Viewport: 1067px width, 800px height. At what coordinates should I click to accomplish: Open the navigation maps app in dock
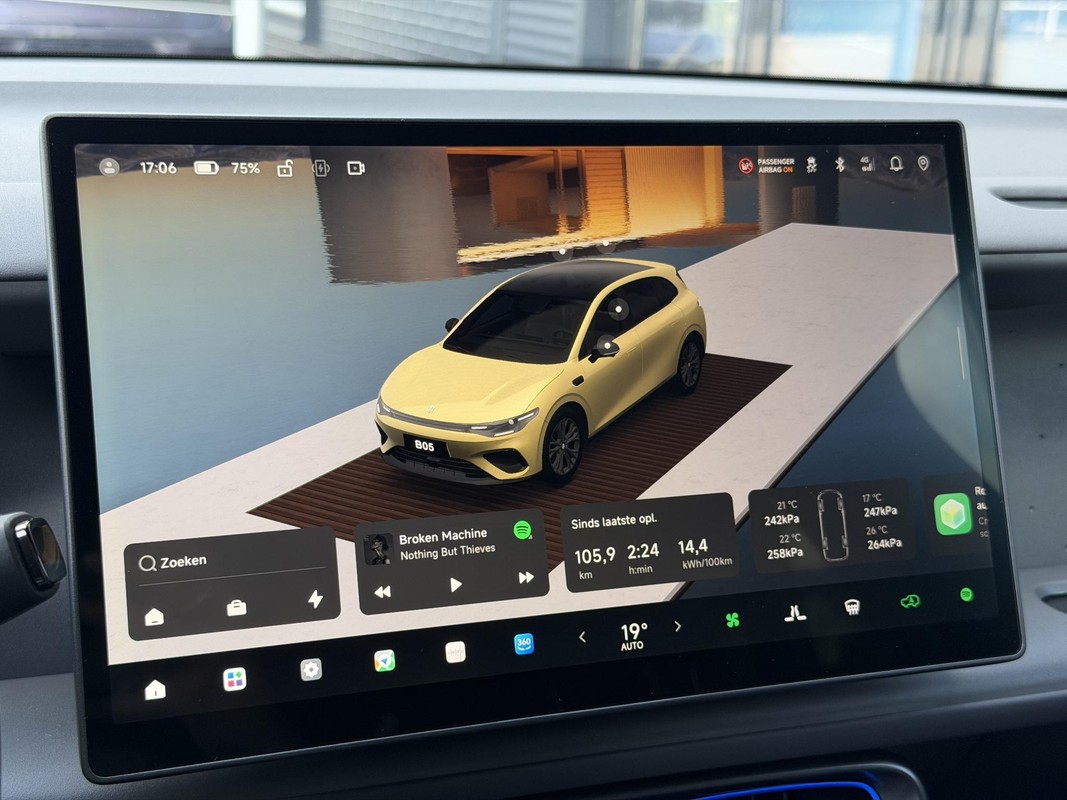[384, 661]
